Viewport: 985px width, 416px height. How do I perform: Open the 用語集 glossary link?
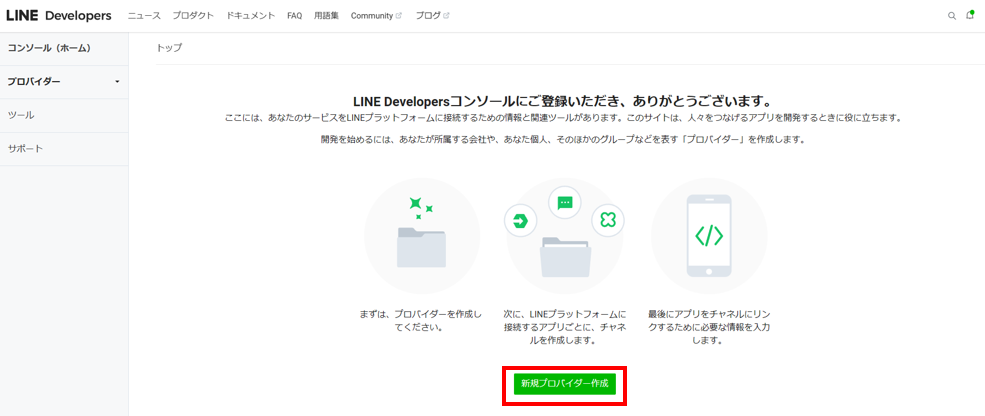[x=326, y=16]
